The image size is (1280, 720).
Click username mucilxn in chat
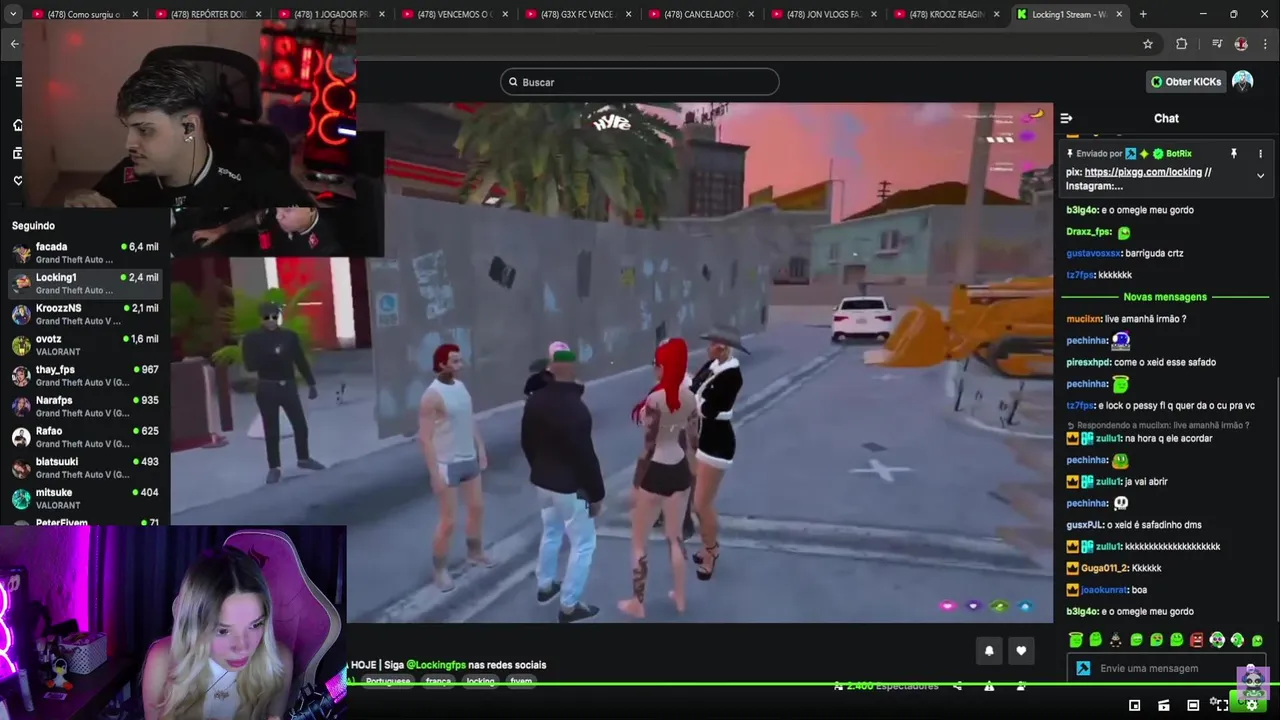(1084, 319)
